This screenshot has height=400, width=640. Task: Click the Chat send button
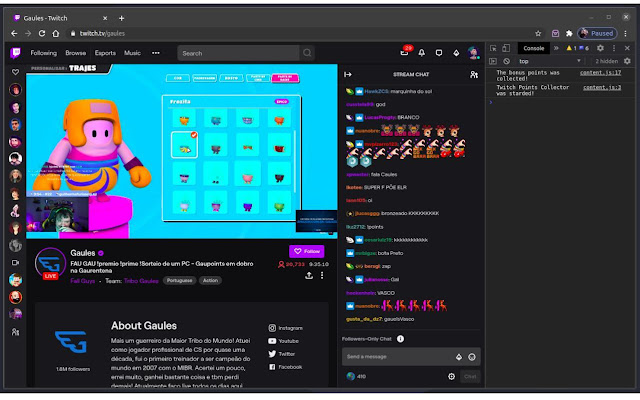tap(470, 376)
